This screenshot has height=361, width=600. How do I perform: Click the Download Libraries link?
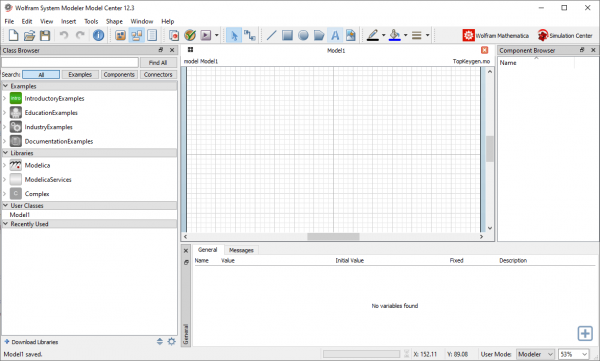tap(31, 342)
